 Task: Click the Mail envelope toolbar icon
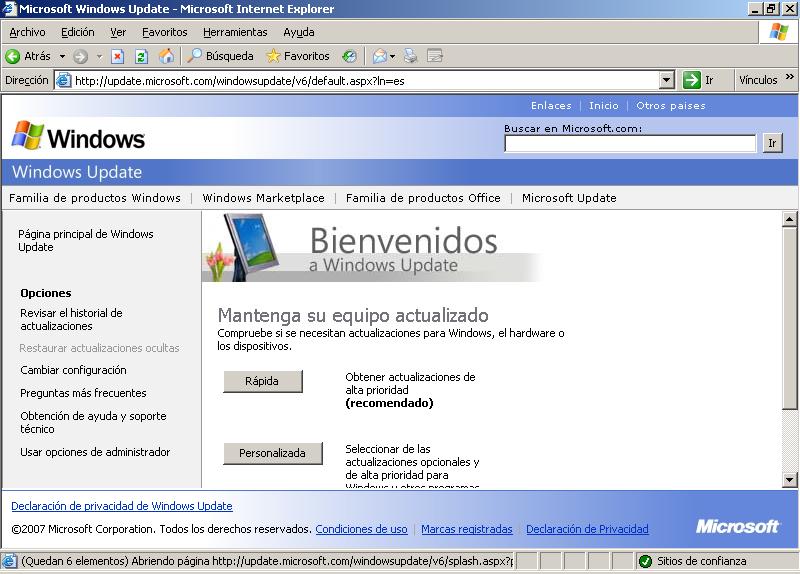pos(379,57)
